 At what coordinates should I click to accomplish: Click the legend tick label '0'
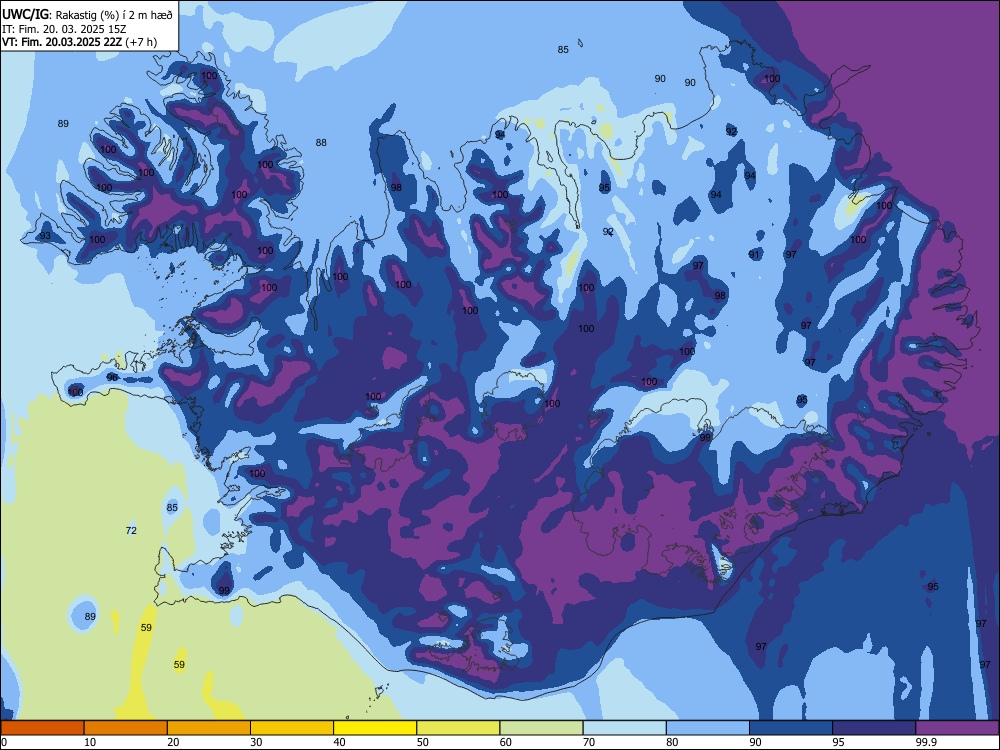4,742
